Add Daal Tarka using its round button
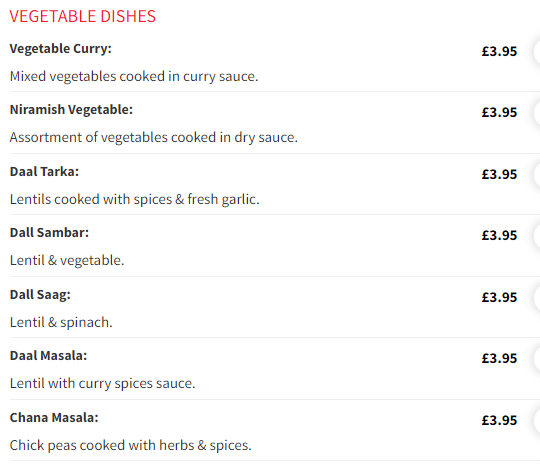Image resolution: width=540 pixels, height=464 pixels. pyautogui.click(x=537, y=174)
